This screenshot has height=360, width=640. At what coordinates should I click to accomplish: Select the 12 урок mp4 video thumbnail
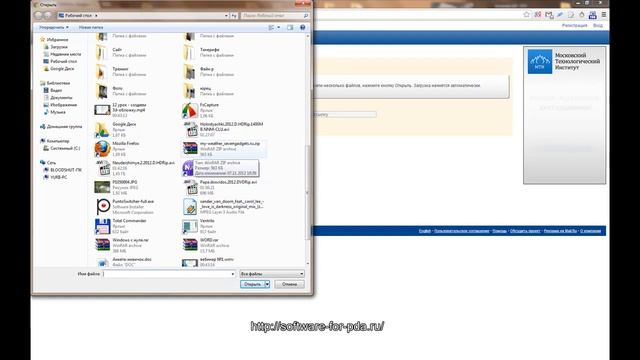click(102, 110)
